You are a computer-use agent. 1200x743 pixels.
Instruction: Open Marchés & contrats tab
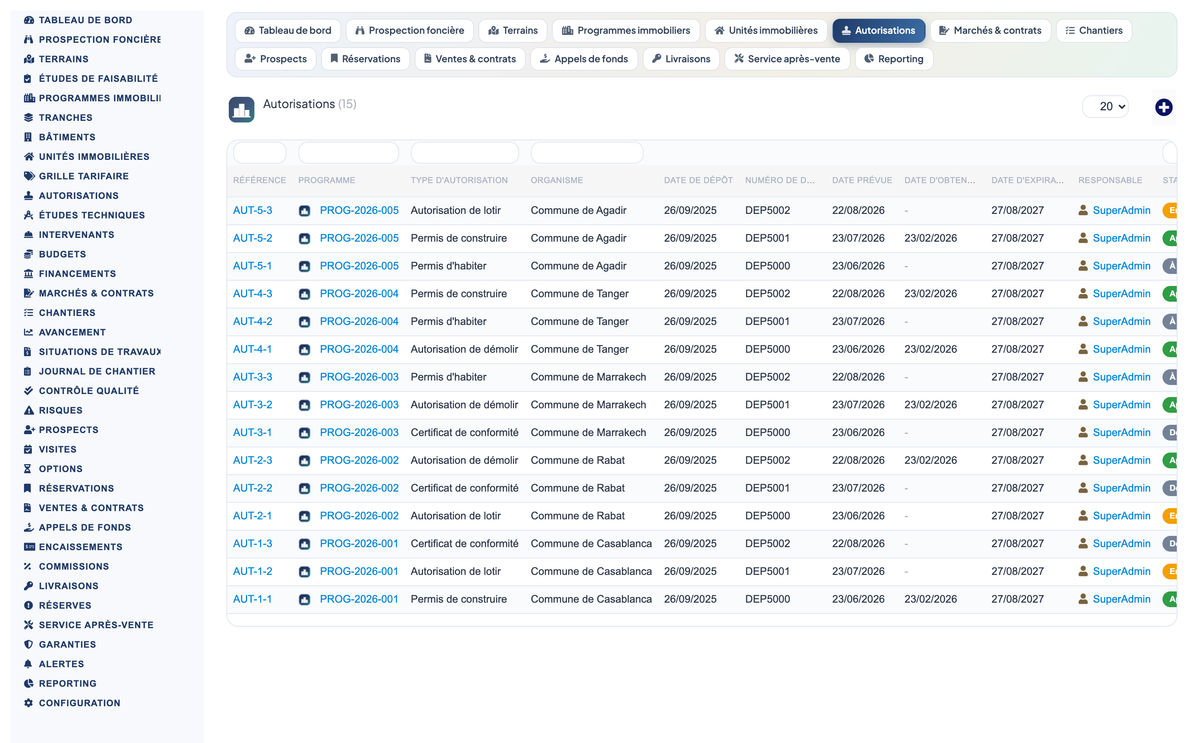[x=990, y=31]
